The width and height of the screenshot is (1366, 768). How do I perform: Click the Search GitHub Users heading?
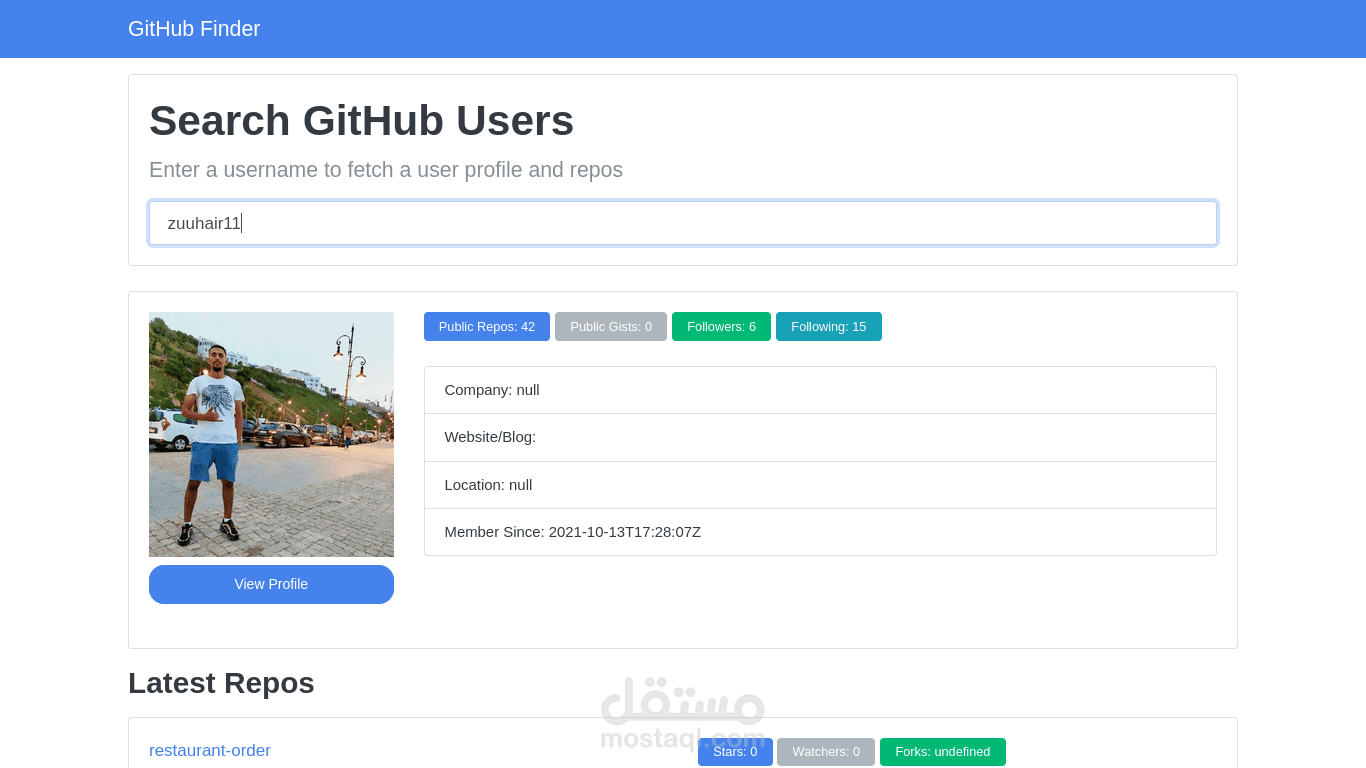(x=361, y=120)
